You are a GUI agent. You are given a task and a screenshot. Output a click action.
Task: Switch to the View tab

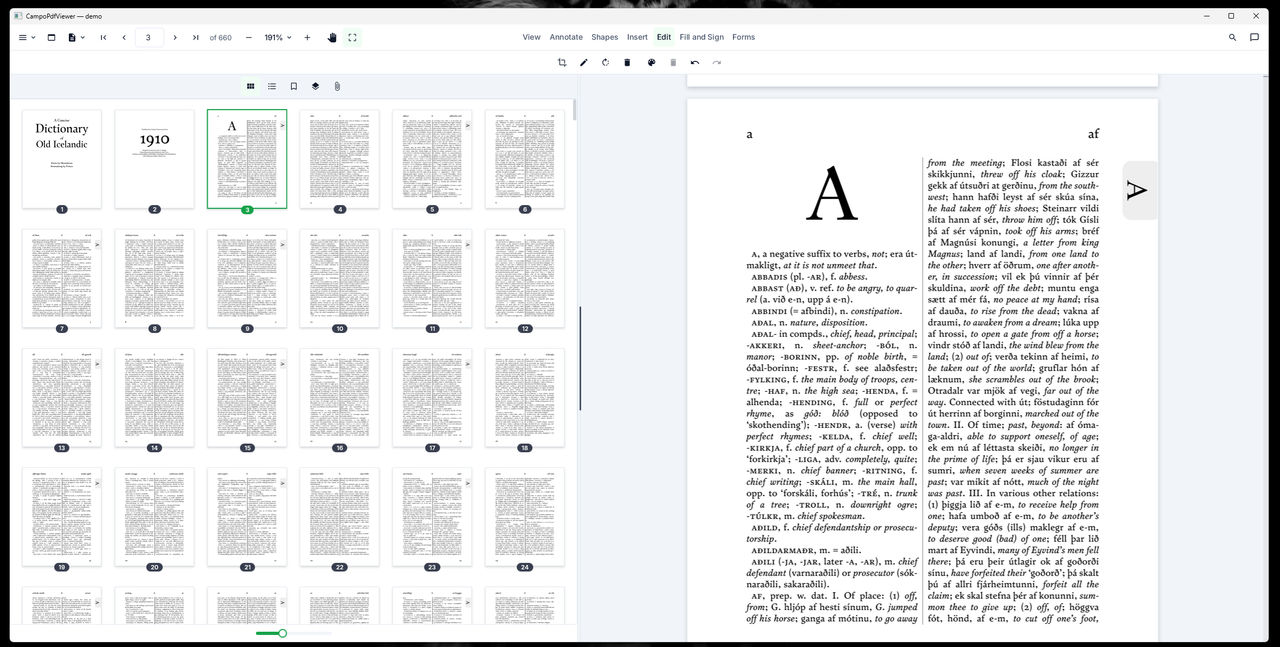531,37
